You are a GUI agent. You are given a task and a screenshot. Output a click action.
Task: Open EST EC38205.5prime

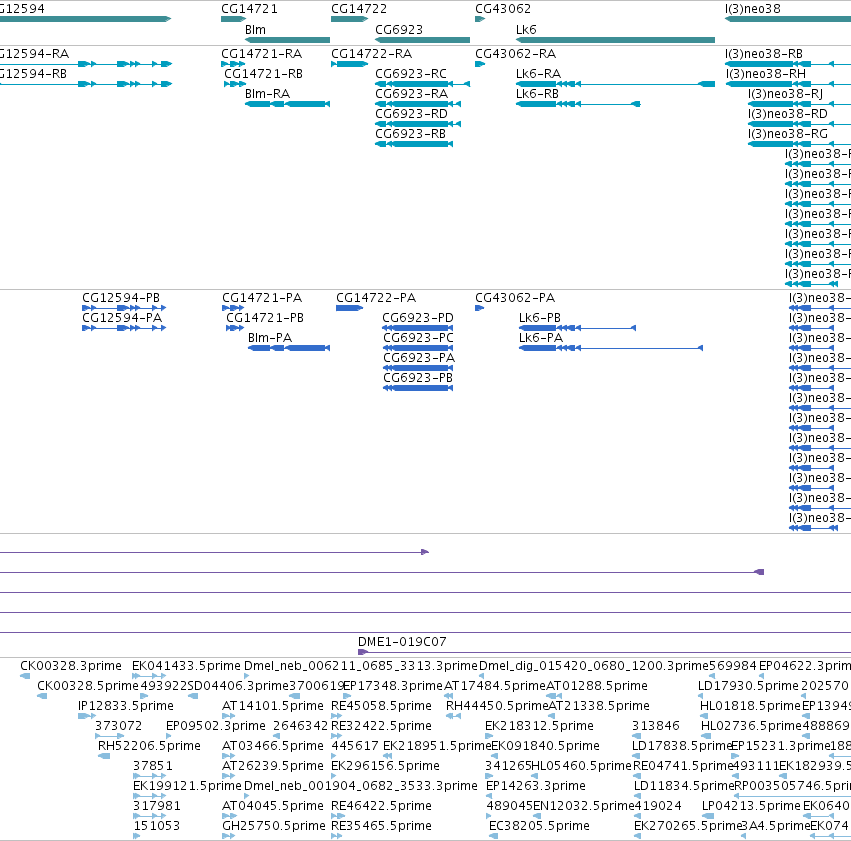coord(539,826)
